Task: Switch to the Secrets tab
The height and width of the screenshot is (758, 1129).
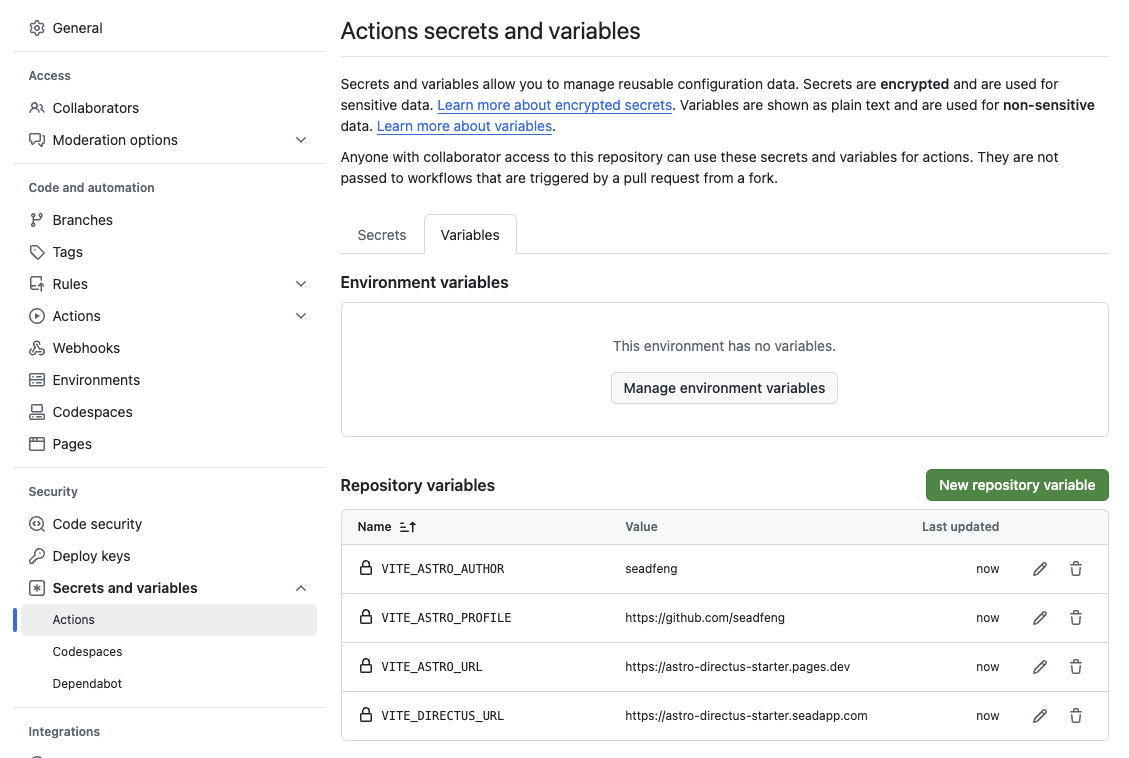Action: (x=382, y=235)
